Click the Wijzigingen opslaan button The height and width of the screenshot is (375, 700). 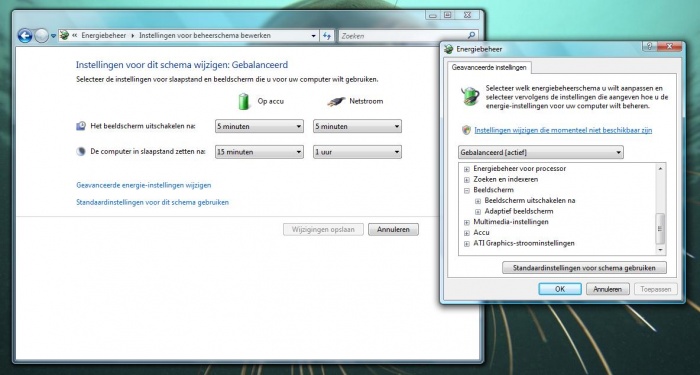point(323,229)
